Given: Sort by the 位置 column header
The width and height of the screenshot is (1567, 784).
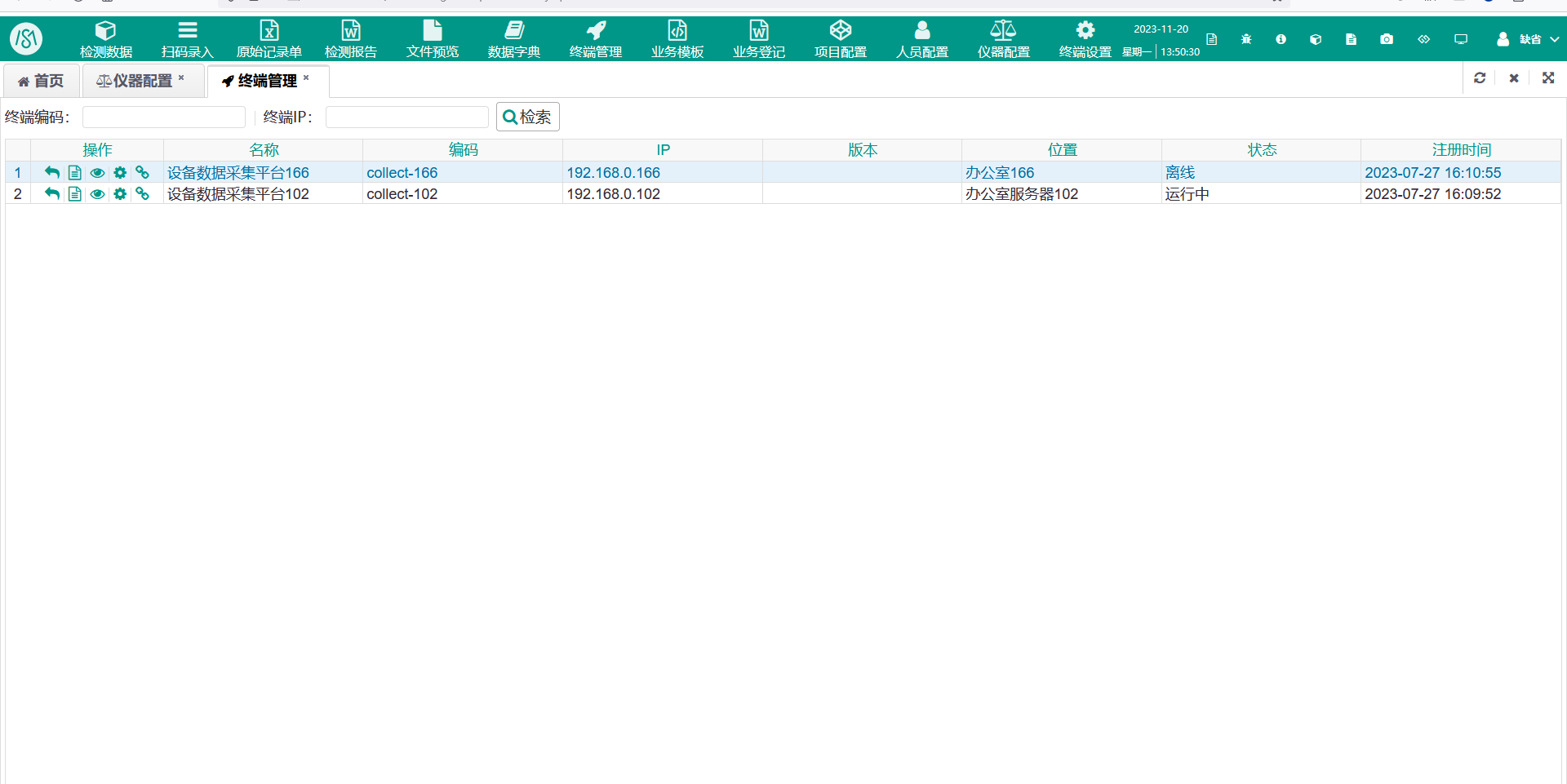Looking at the screenshot, I should pyautogui.click(x=1062, y=150).
